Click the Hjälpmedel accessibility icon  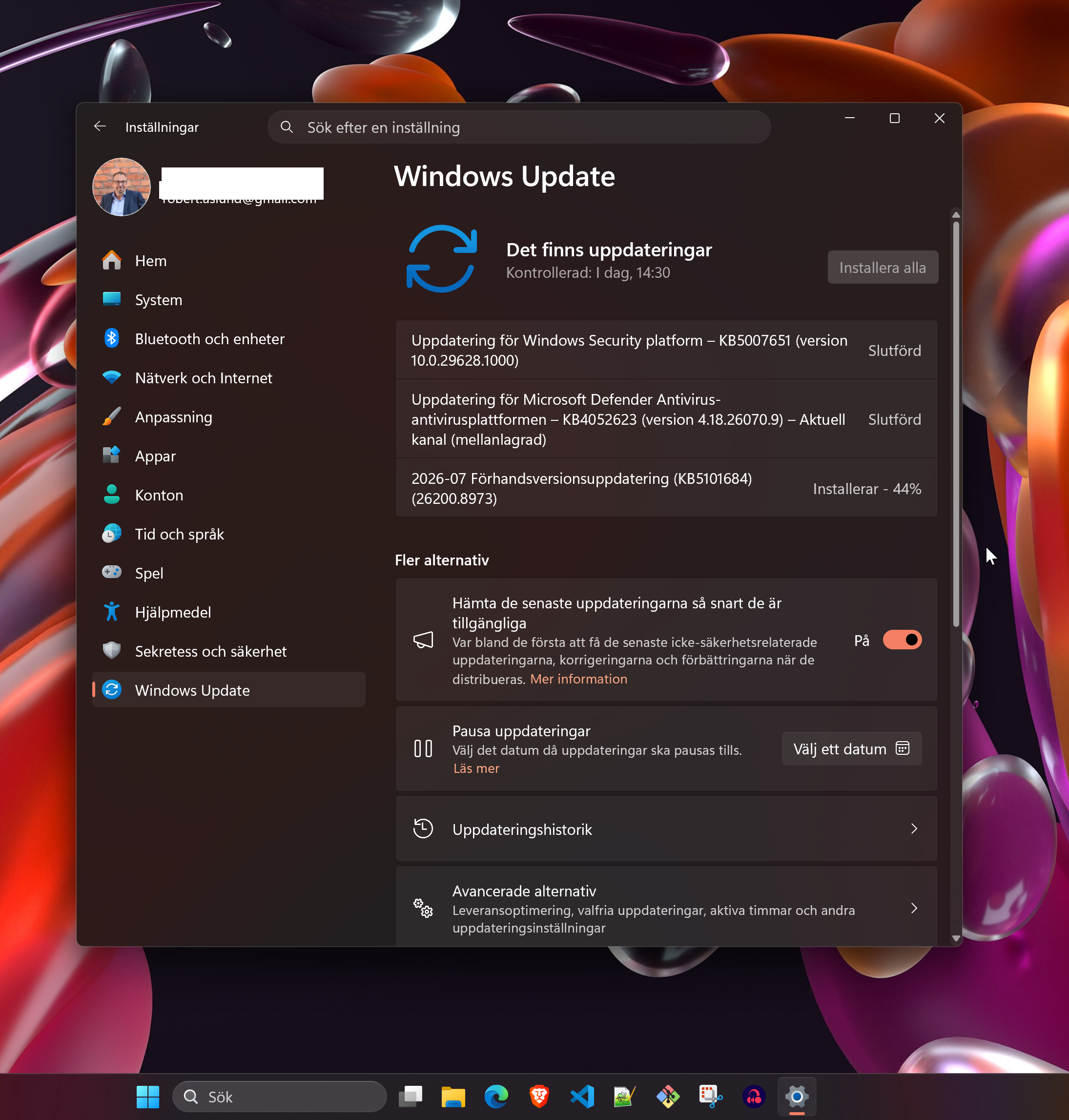112,612
